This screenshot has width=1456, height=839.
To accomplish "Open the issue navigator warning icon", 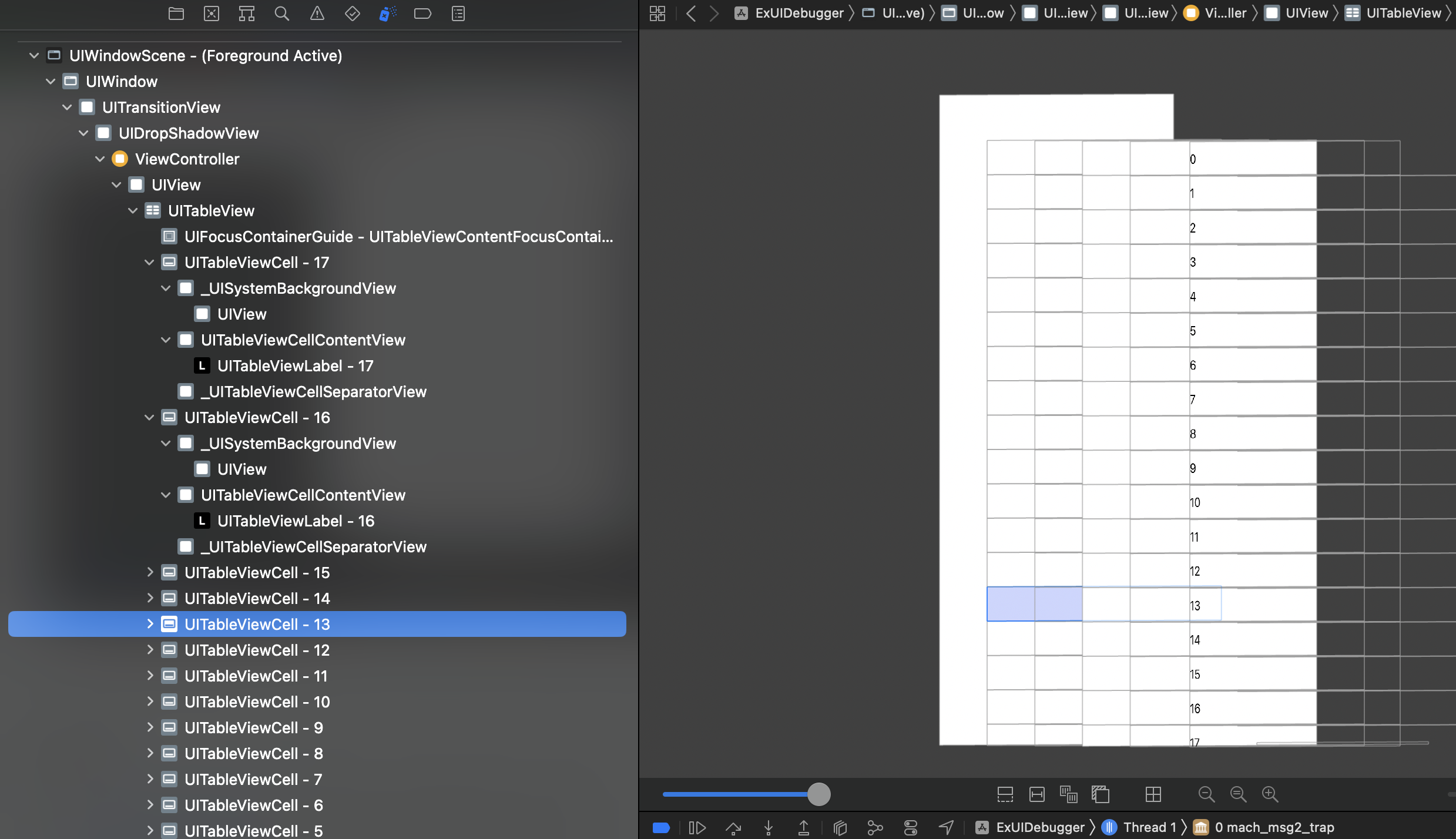I will coord(317,14).
